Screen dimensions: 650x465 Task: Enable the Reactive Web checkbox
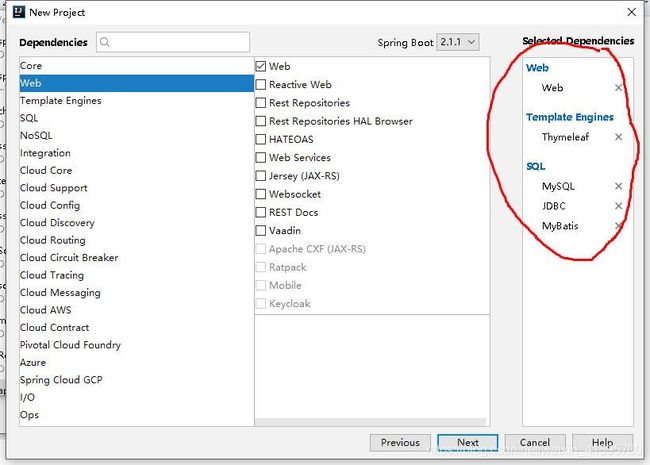click(x=261, y=85)
